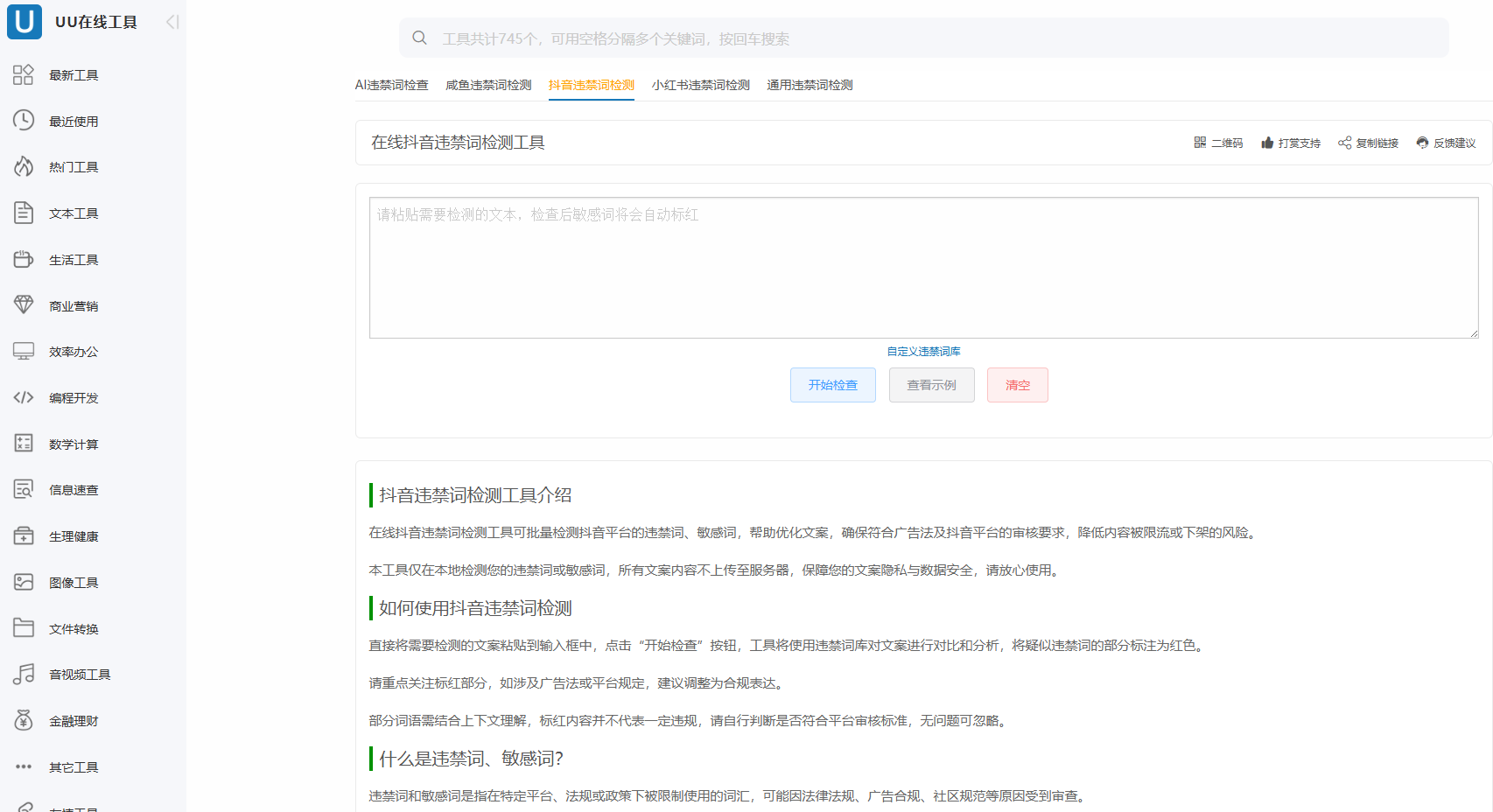Click the 音视频工具 sidebar label
Screen dimensions: 1493x812
80,675
